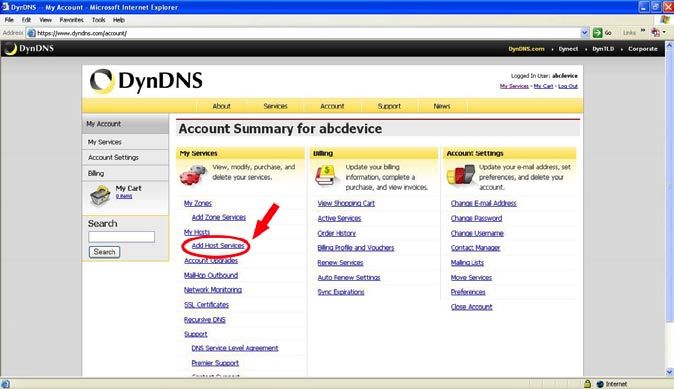The image size is (674, 389).
Task: Open the address bar dropdown arrow
Action: 584,33
